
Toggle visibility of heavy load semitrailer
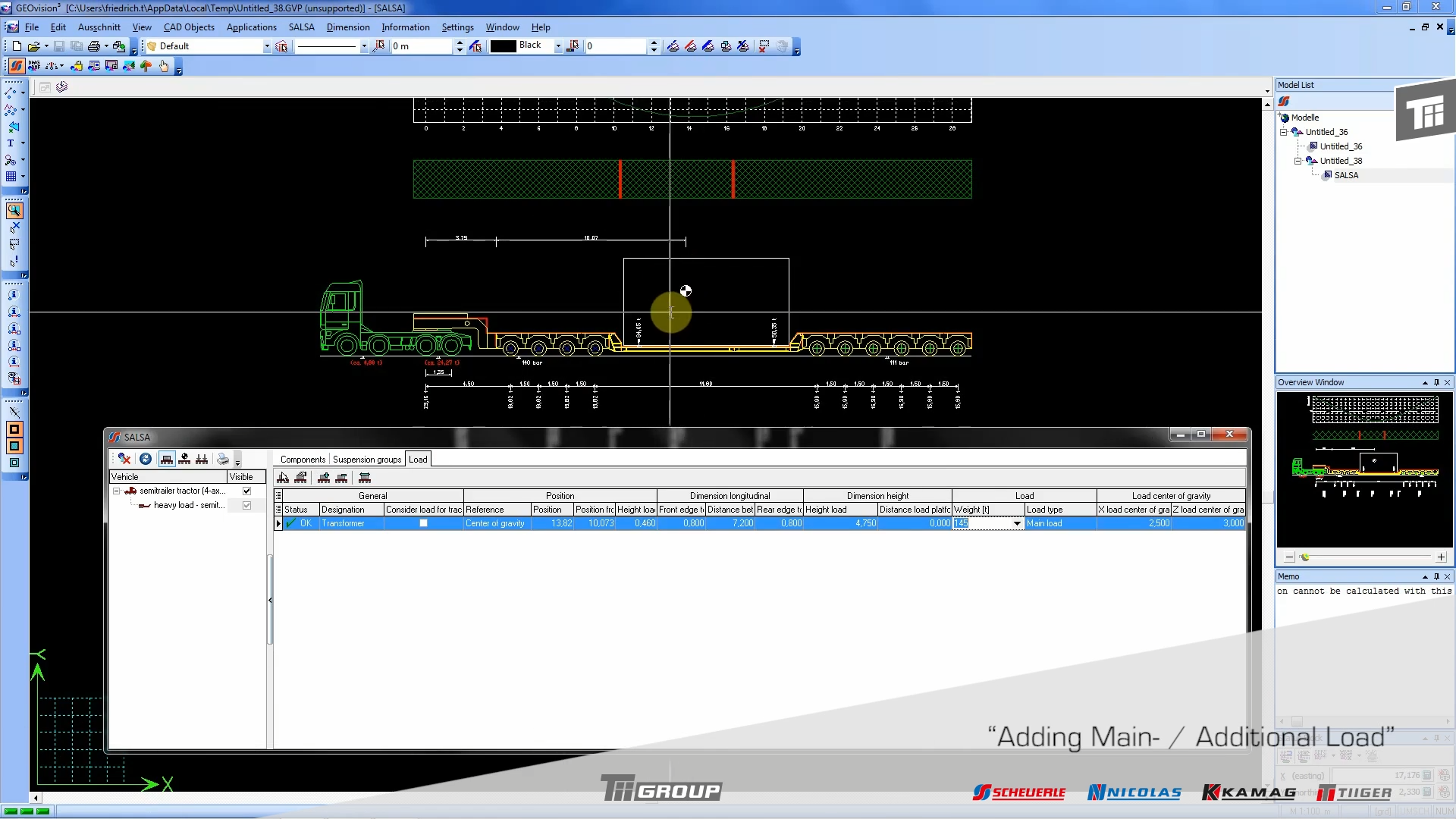pos(246,505)
